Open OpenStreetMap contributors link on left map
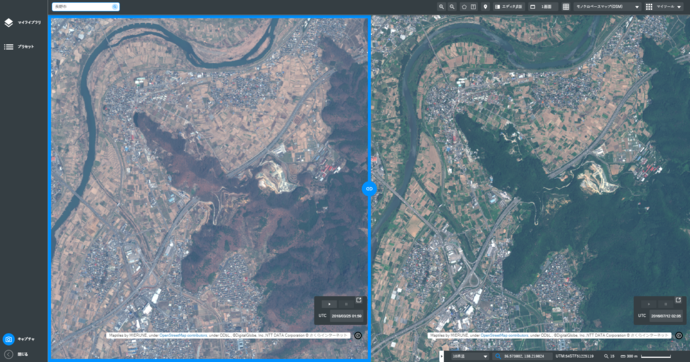 pos(183,335)
